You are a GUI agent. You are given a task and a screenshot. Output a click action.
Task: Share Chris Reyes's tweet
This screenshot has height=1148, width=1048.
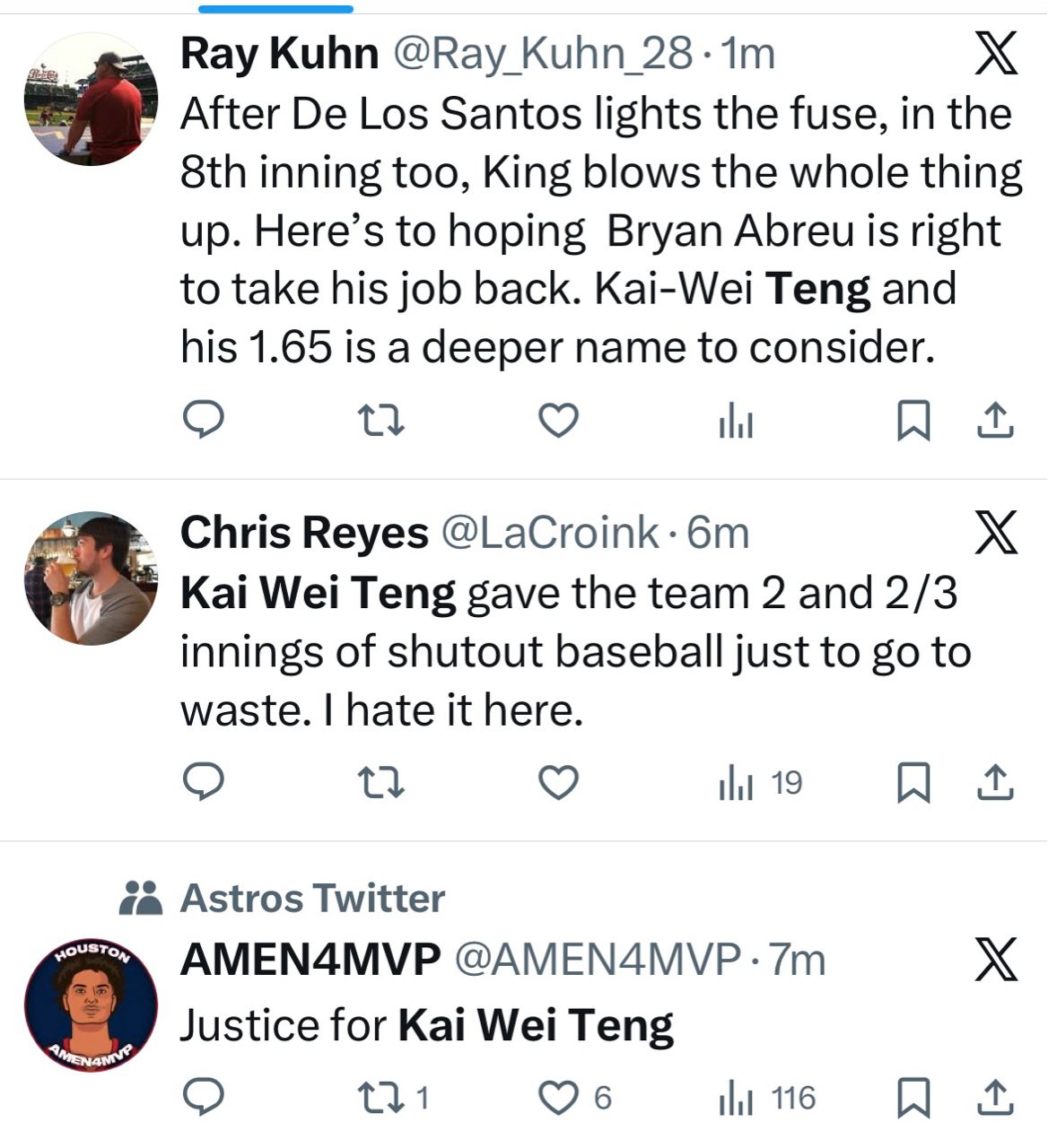coord(994,783)
